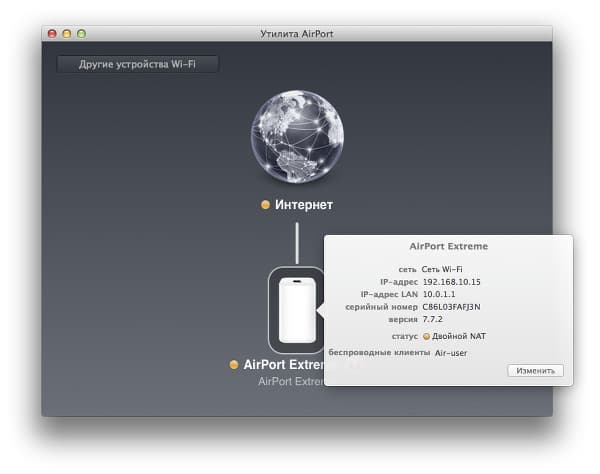This screenshot has height=474, width=600.
Task: Click the wireless client Air-user
Action: (451, 353)
